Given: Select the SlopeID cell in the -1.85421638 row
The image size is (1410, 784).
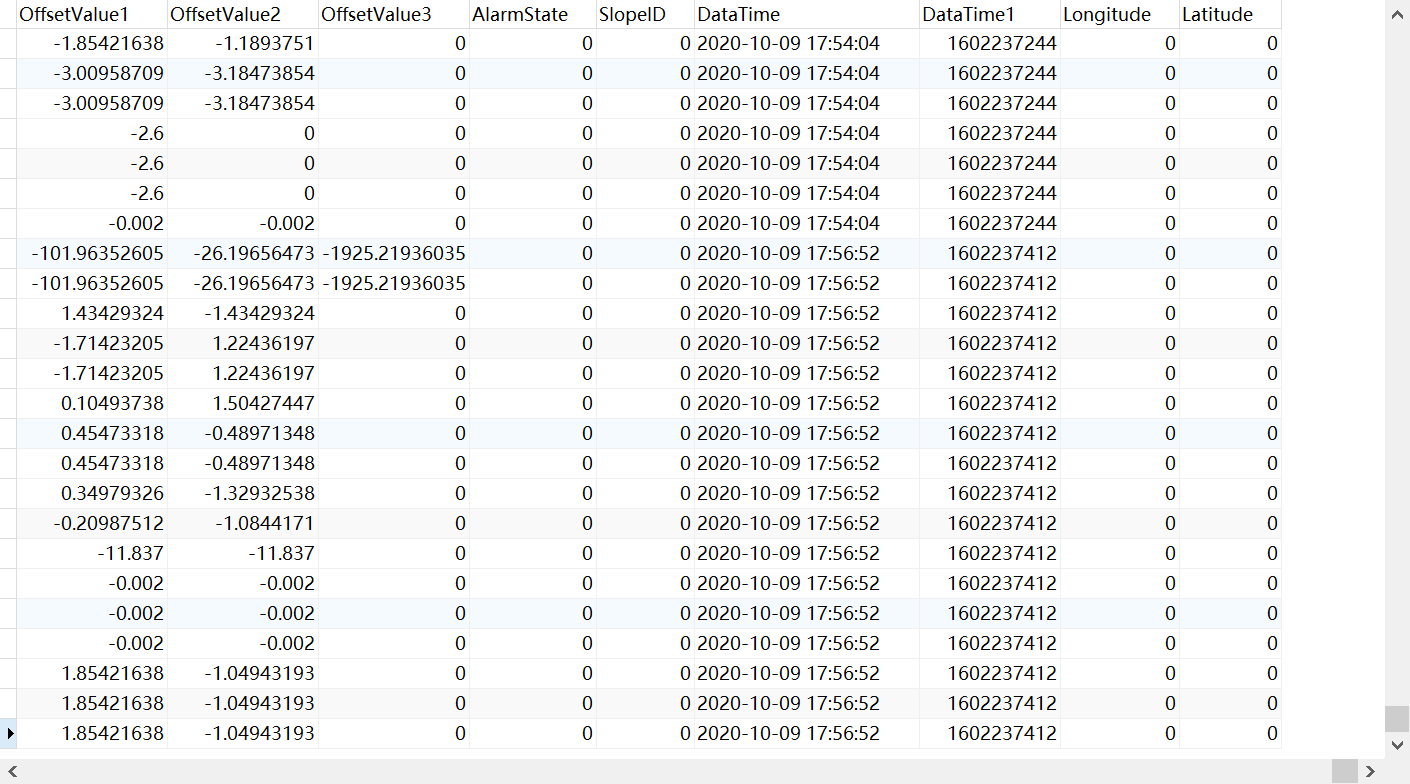Looking at the screenshot, I should (645, 44).
